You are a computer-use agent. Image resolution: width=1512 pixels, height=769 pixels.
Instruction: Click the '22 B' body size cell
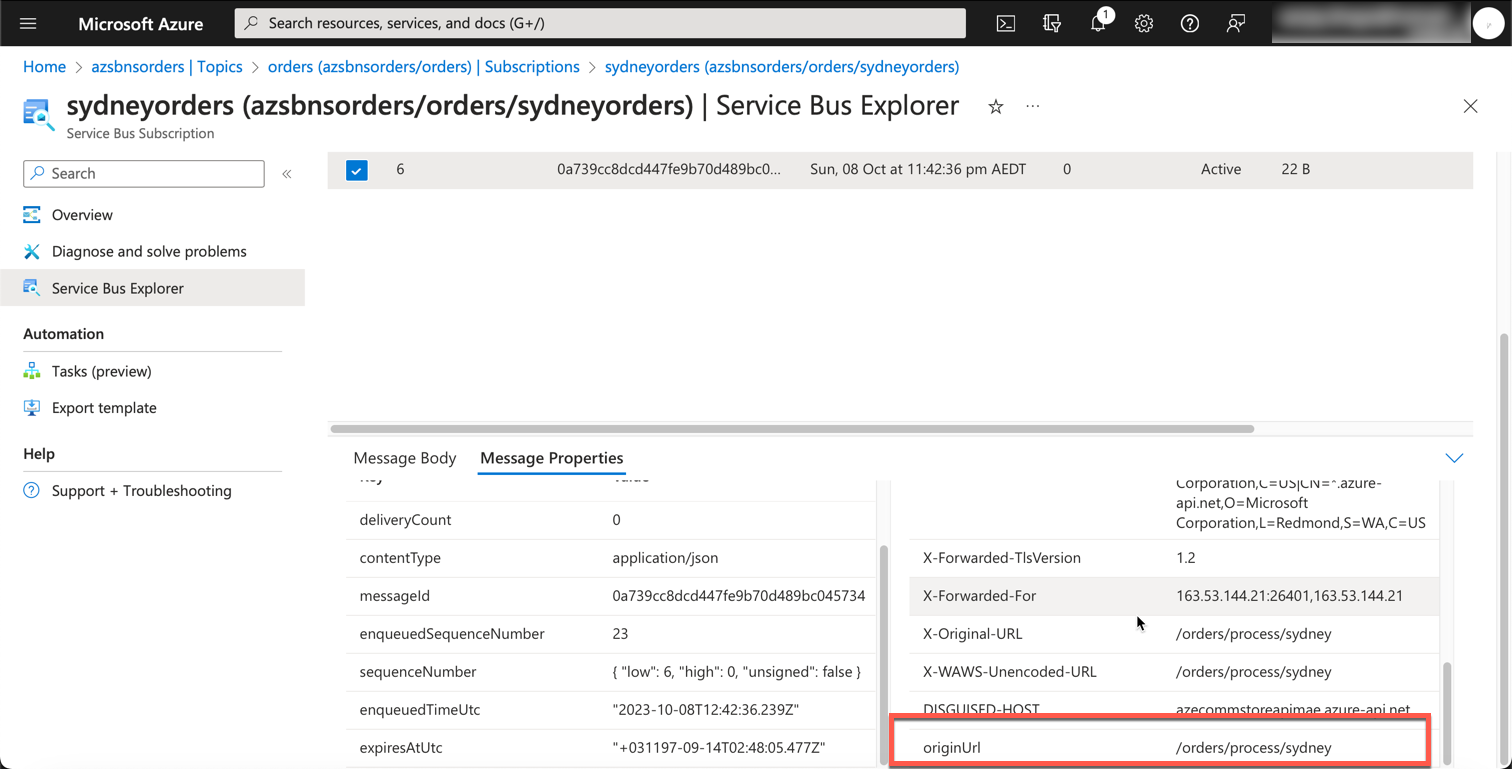click(1295, 170)
